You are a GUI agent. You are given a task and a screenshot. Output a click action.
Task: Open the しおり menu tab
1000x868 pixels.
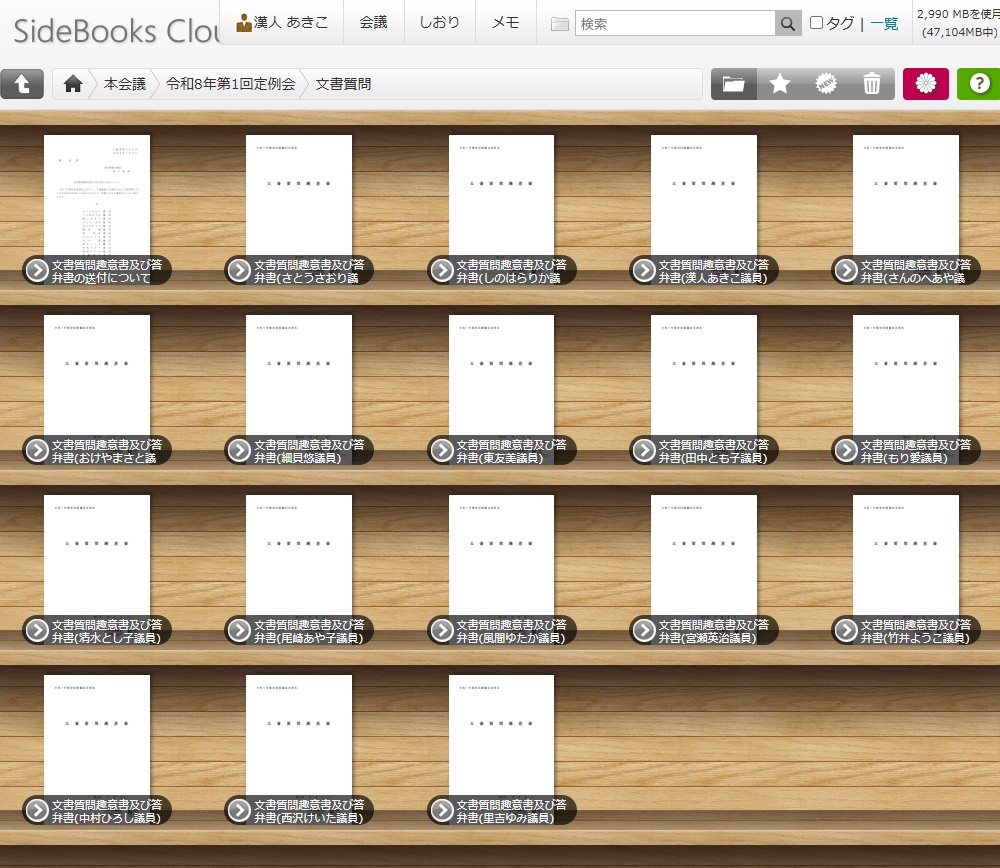coord(439,22)
